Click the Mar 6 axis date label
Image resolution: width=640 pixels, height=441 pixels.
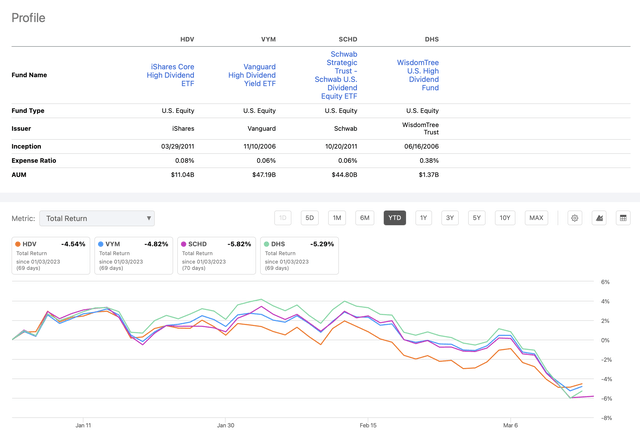(x=510, y=425)
